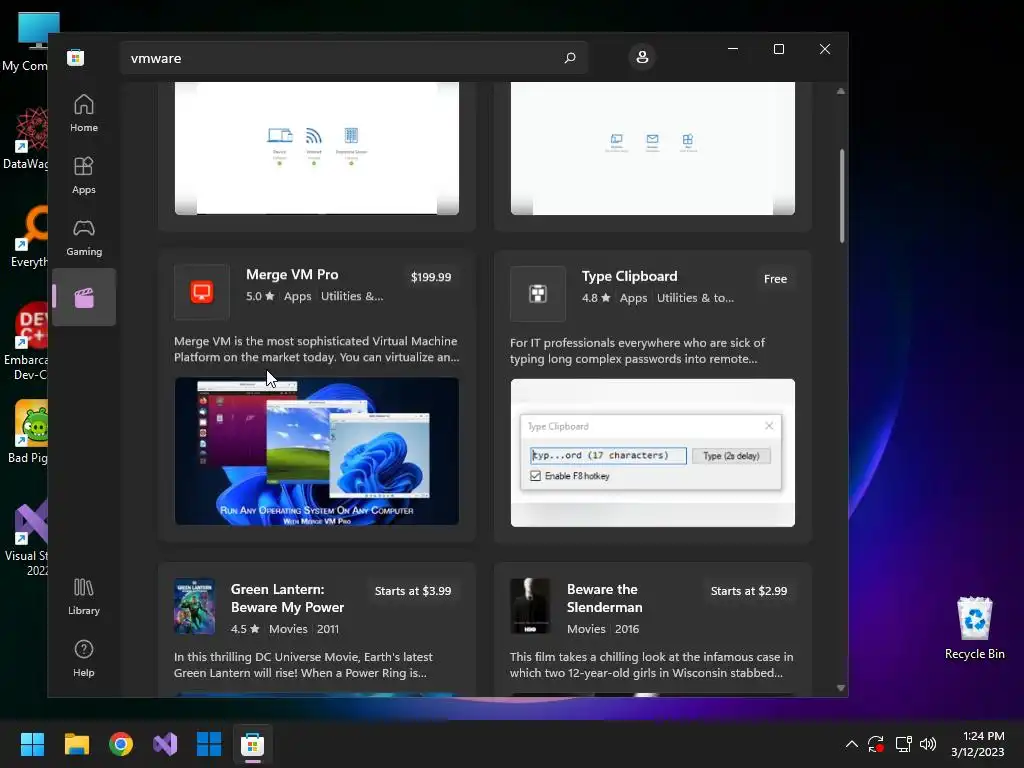The width and height of the screenshot is (1024, 768).
Task: Click the Green Lantern description text
Action: (303, 665)
